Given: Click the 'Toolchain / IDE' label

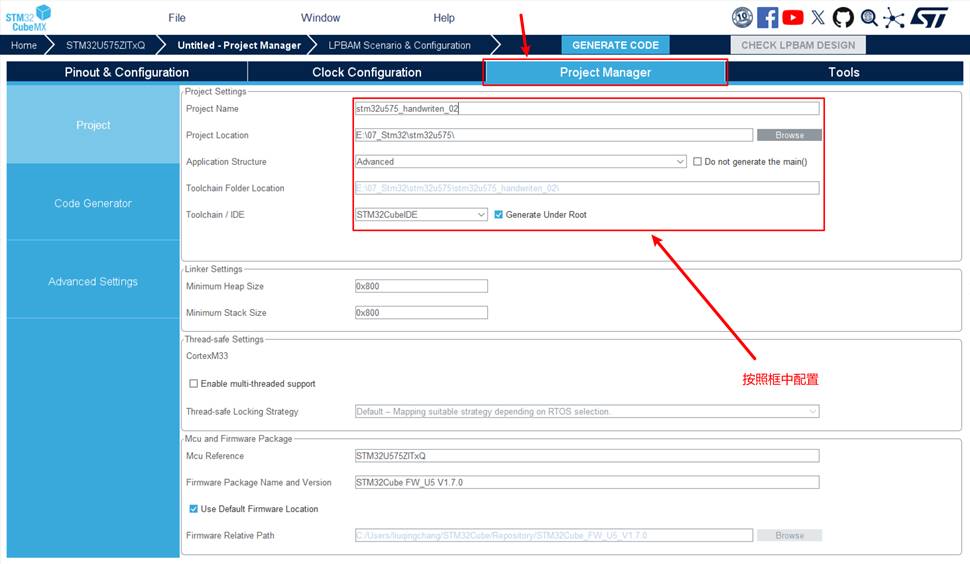Looking at the screenshot, I should 215,215.
